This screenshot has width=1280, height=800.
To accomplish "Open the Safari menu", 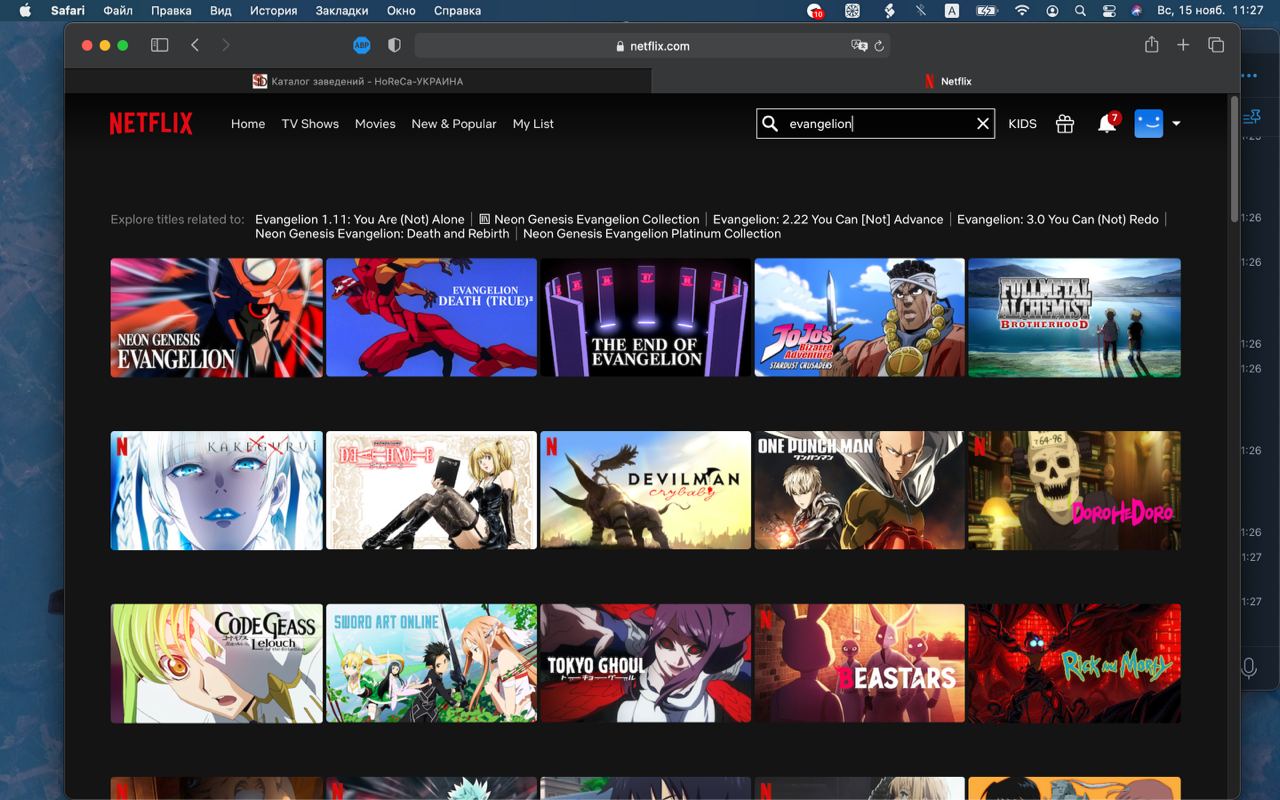I will (x=68, y=10).
